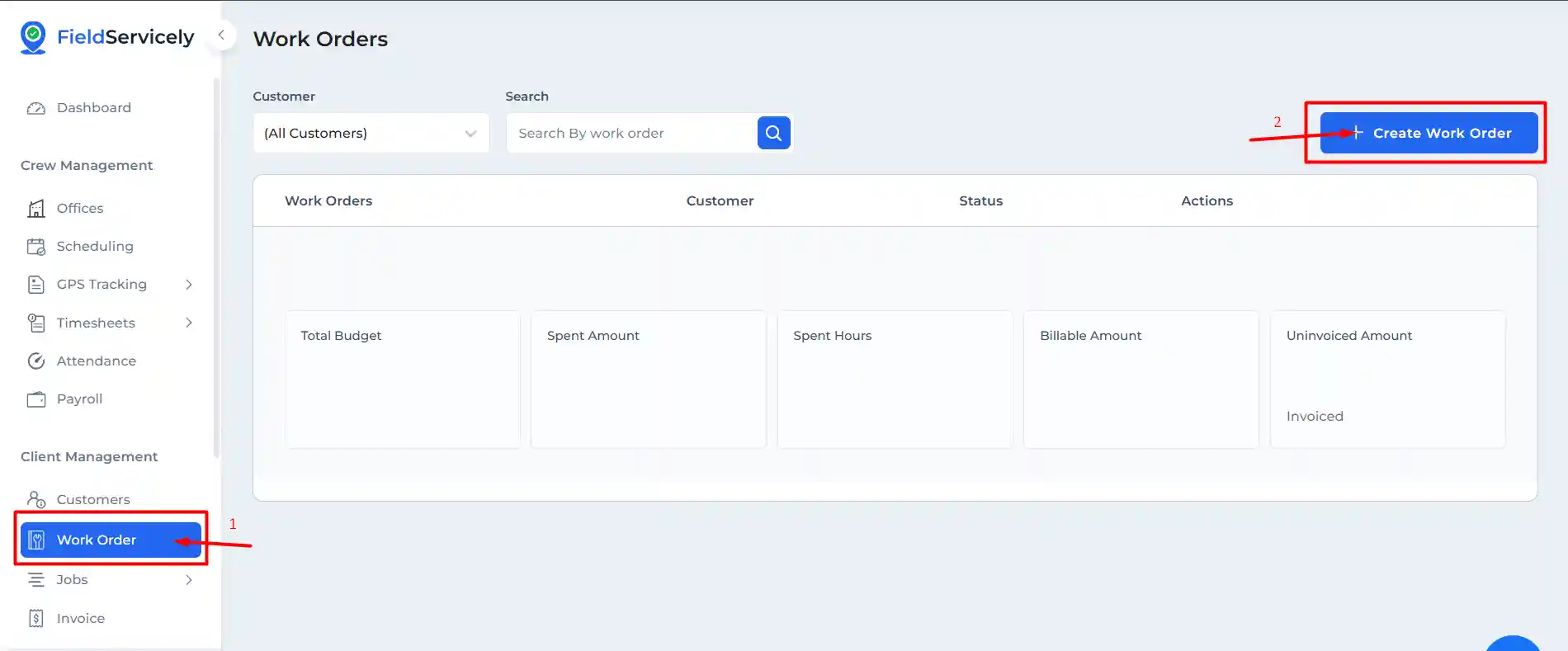This screenshot has height=651, width=1568.
Task: Open Payroll menu item
Action: pos(80,399)
